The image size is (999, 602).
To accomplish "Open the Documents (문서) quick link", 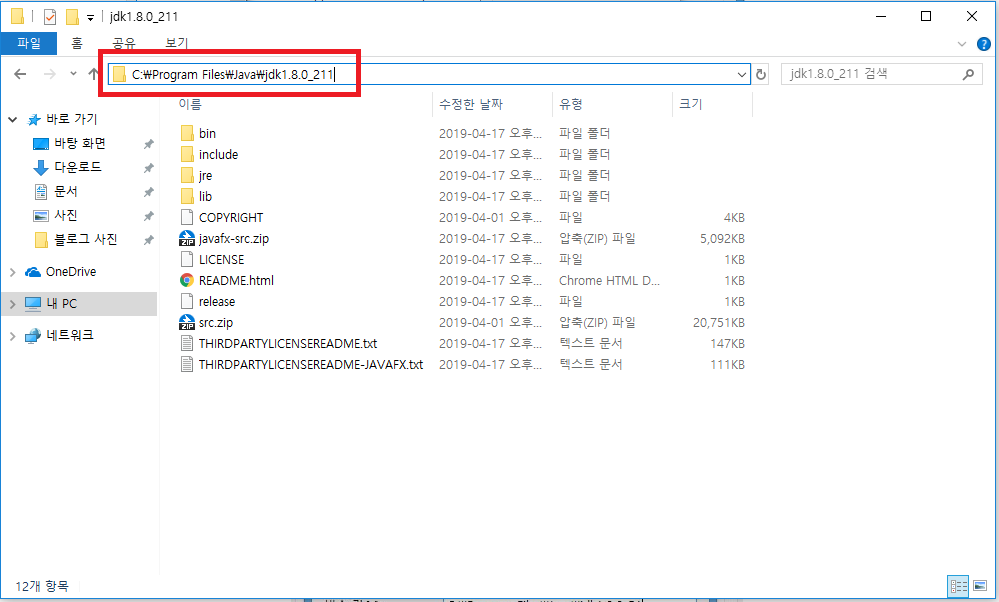I will pos(66,191).
